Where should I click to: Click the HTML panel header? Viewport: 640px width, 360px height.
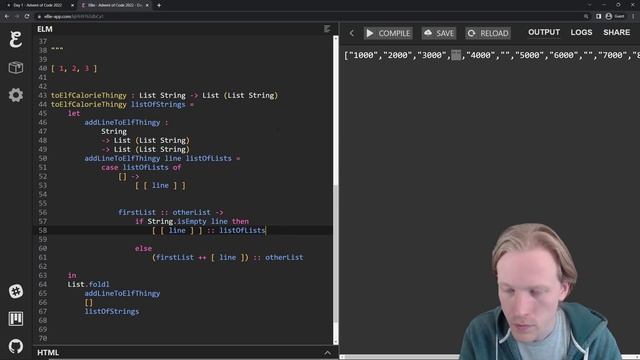(x=183, y=353)
